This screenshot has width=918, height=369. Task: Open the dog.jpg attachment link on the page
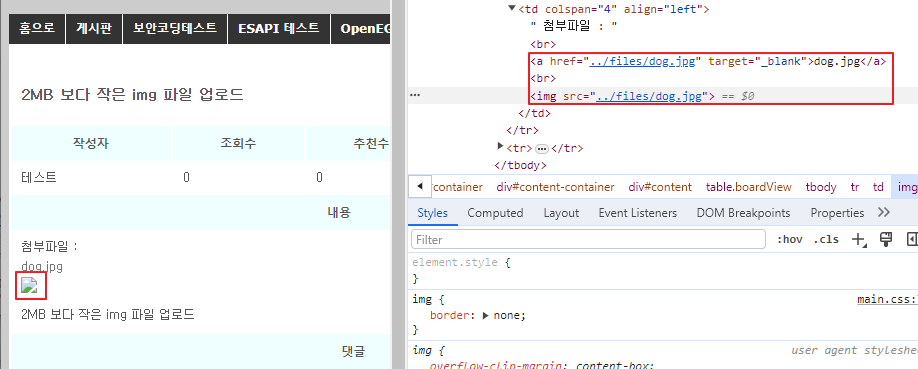(42, 266)
